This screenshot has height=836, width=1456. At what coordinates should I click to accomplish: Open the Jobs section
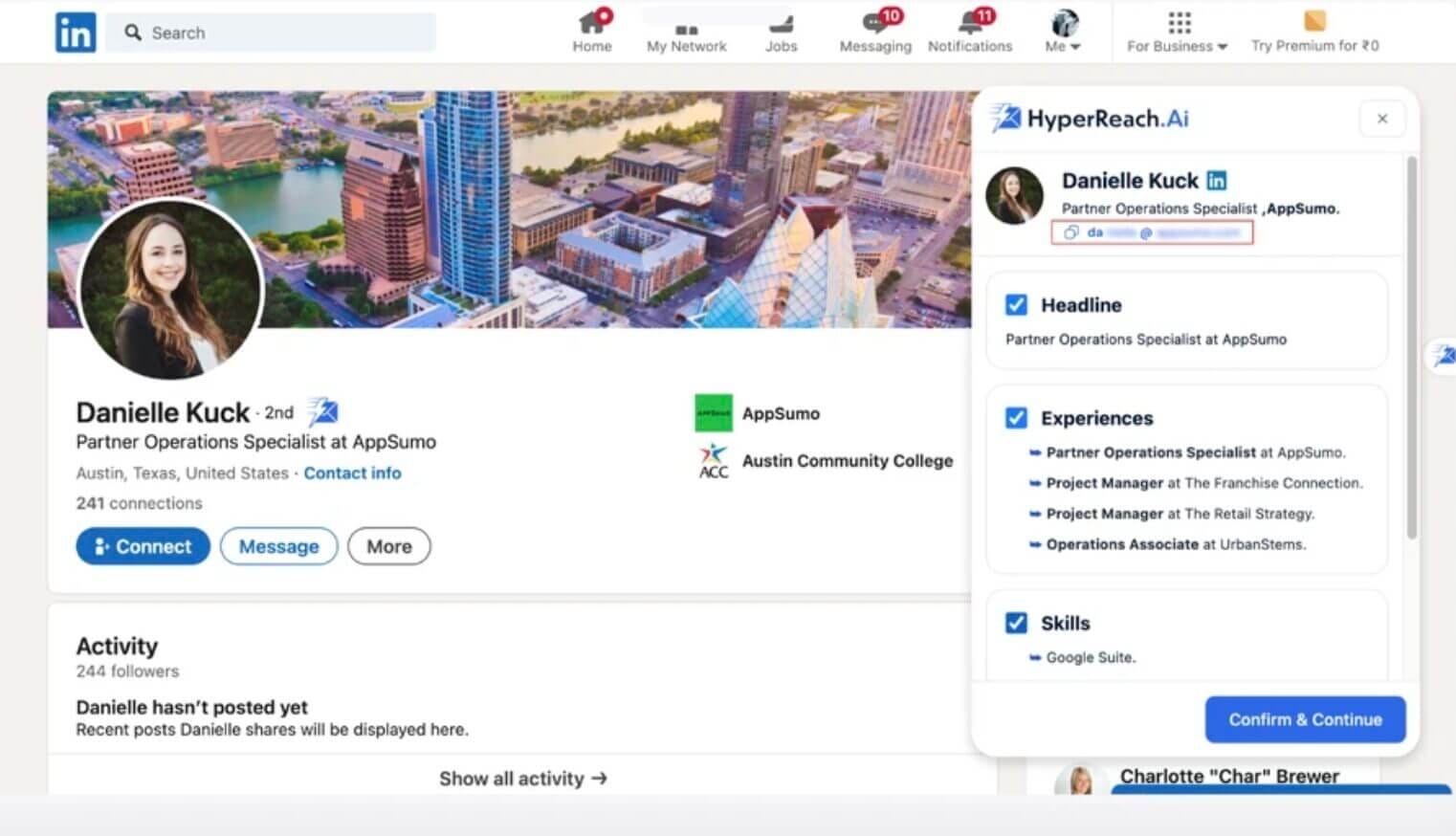[x=781, y=32]
